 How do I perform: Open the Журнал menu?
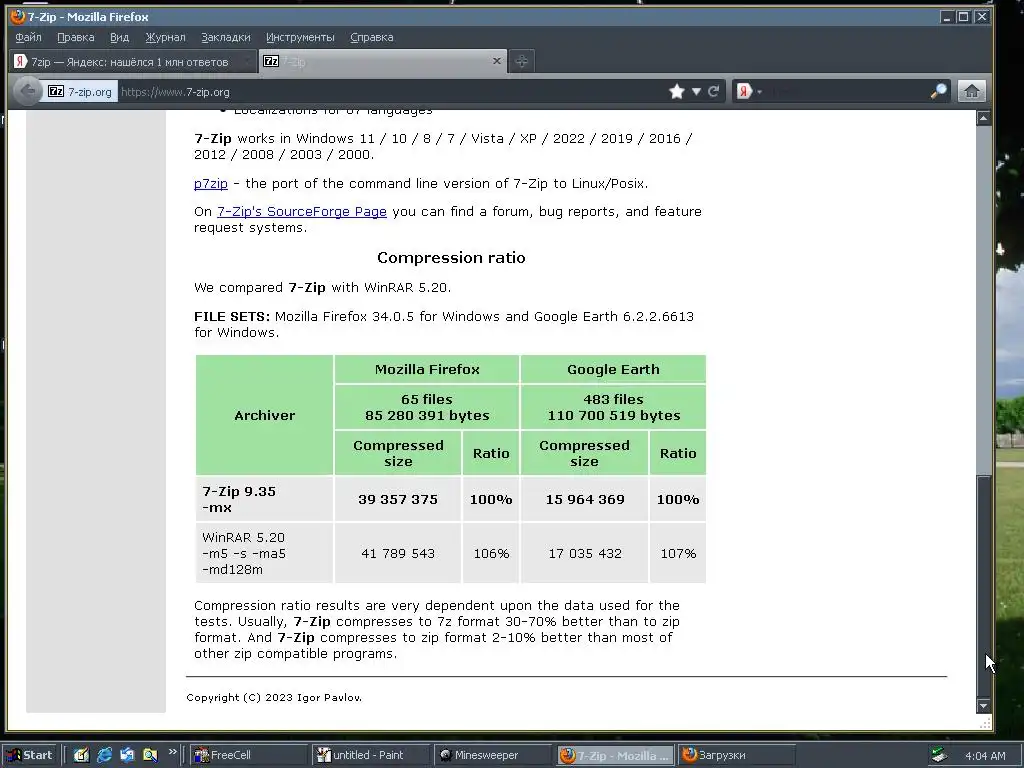click(x=165, y=37)
